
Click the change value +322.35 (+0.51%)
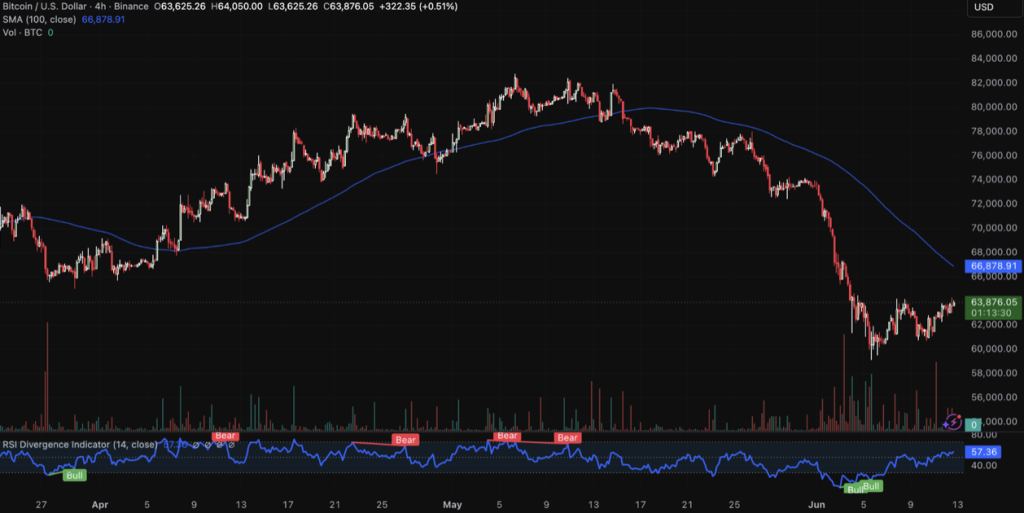pos(419,7)
